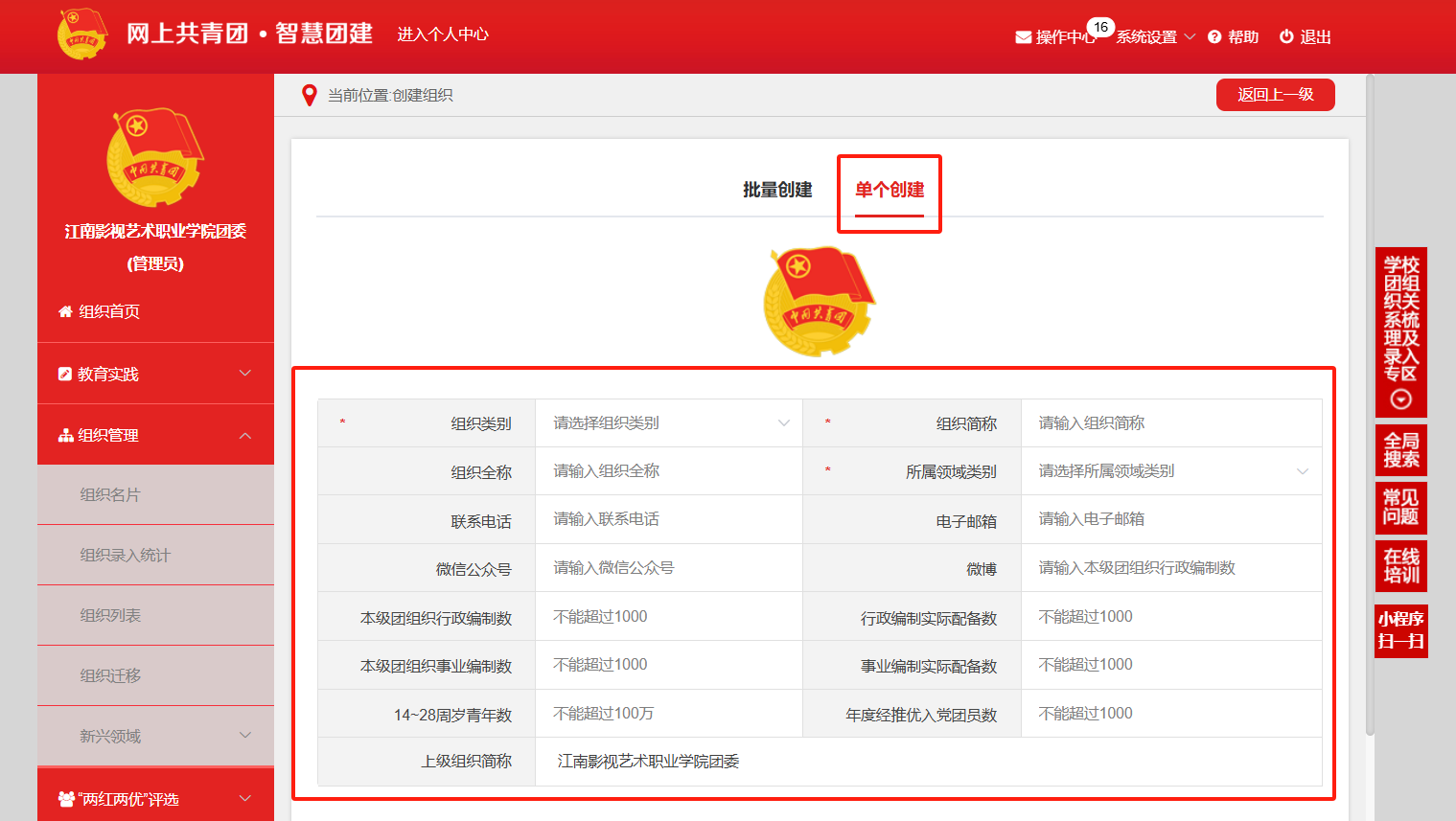Click the Youth League emblem in header
Image resolution: width=1456 pixels, height=821 pixels.
pyautogui.click(x=82, y=34)
